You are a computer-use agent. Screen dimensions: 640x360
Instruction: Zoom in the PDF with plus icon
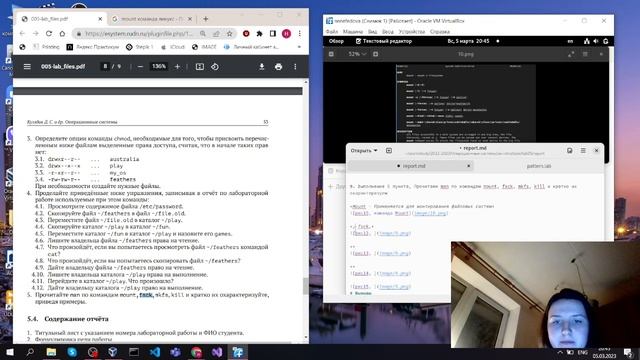(177, 67)
